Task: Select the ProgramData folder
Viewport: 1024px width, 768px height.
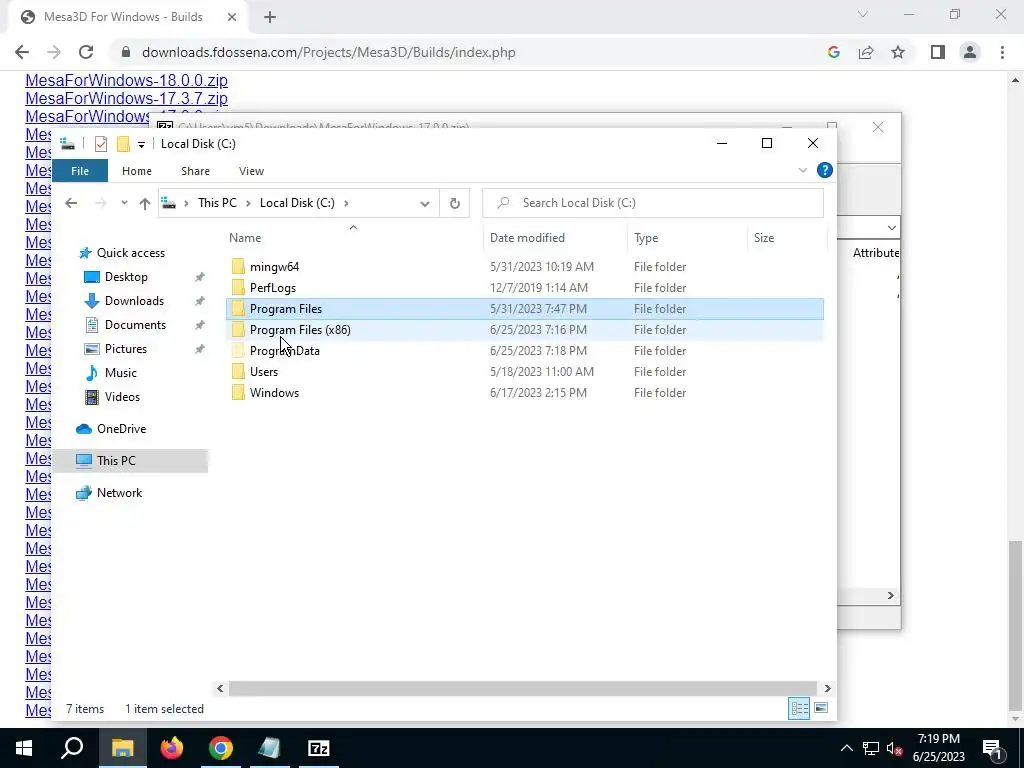Action: pos(285,351)
